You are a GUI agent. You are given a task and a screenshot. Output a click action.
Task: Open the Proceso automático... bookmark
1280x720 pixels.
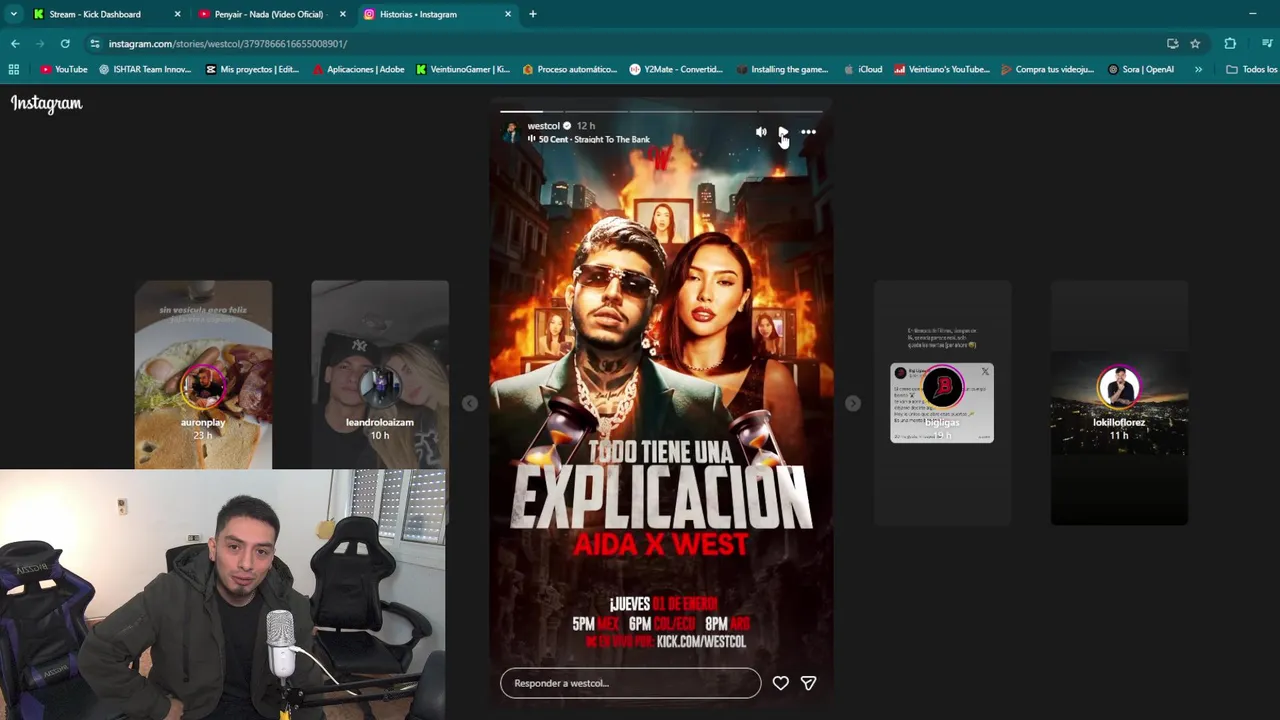tap(570, 70)
